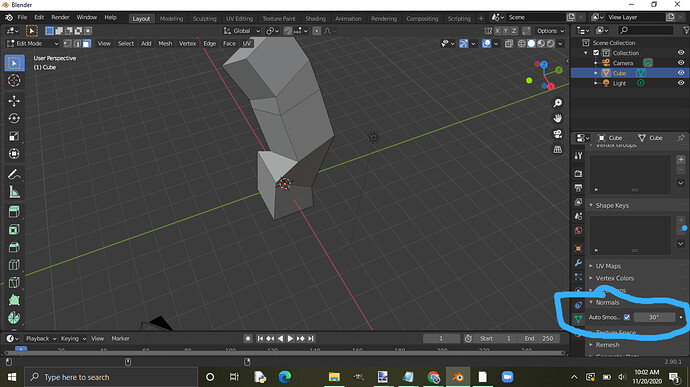Choose the Knife tool

(x=14, y=282)
